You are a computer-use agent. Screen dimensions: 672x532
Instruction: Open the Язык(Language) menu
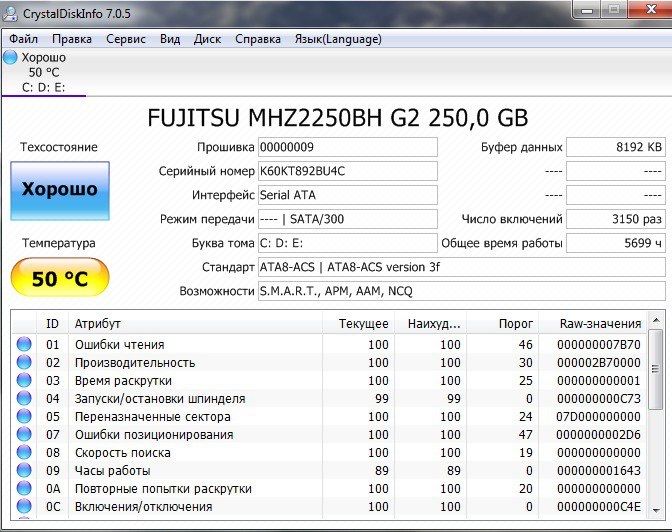338,39
